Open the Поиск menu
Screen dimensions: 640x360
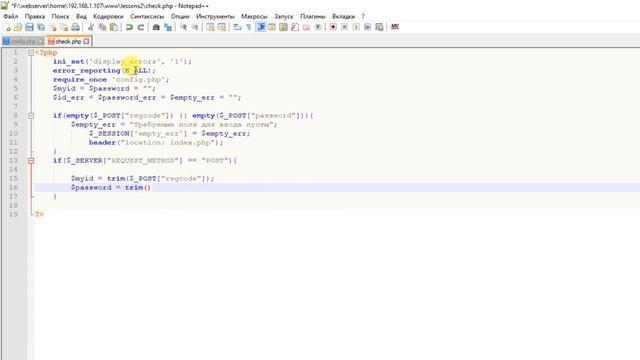click(x=60, y=16)
